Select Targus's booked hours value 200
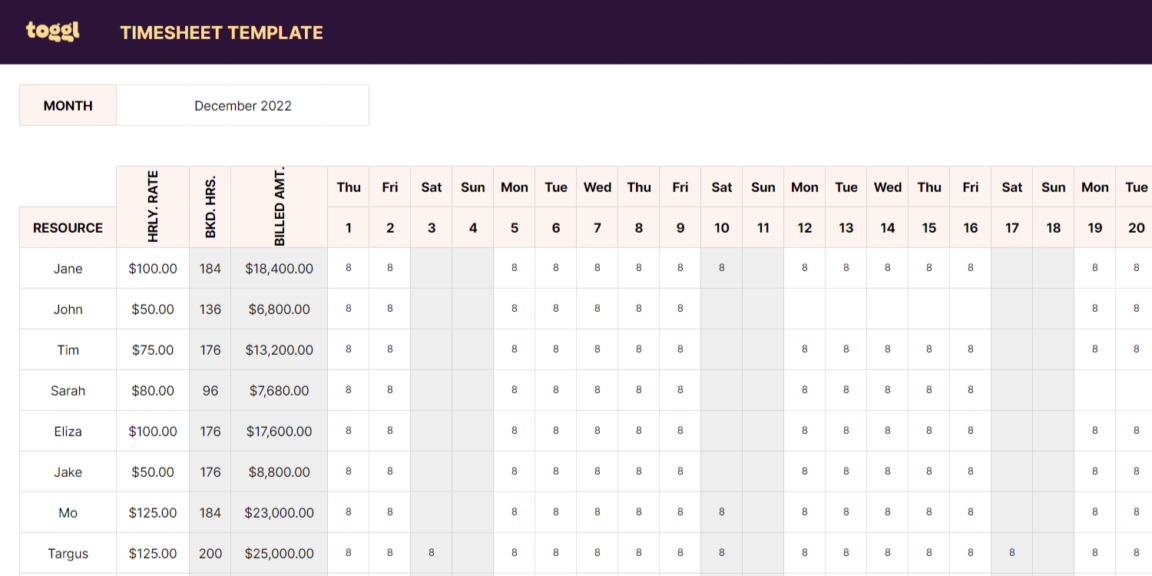Viewport: 1152px width, 576px height. pyautogui.click(x=210, y=553)
